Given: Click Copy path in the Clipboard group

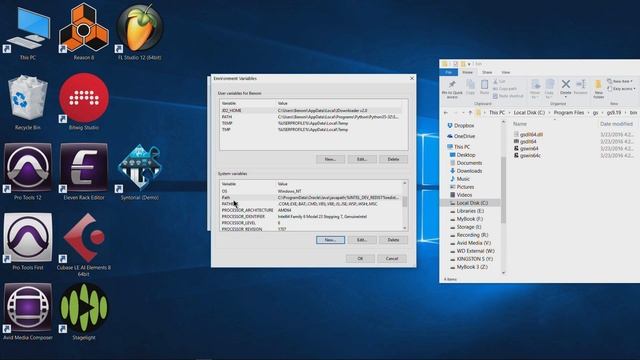Looking at the screenshot, I should click(504, 89).
